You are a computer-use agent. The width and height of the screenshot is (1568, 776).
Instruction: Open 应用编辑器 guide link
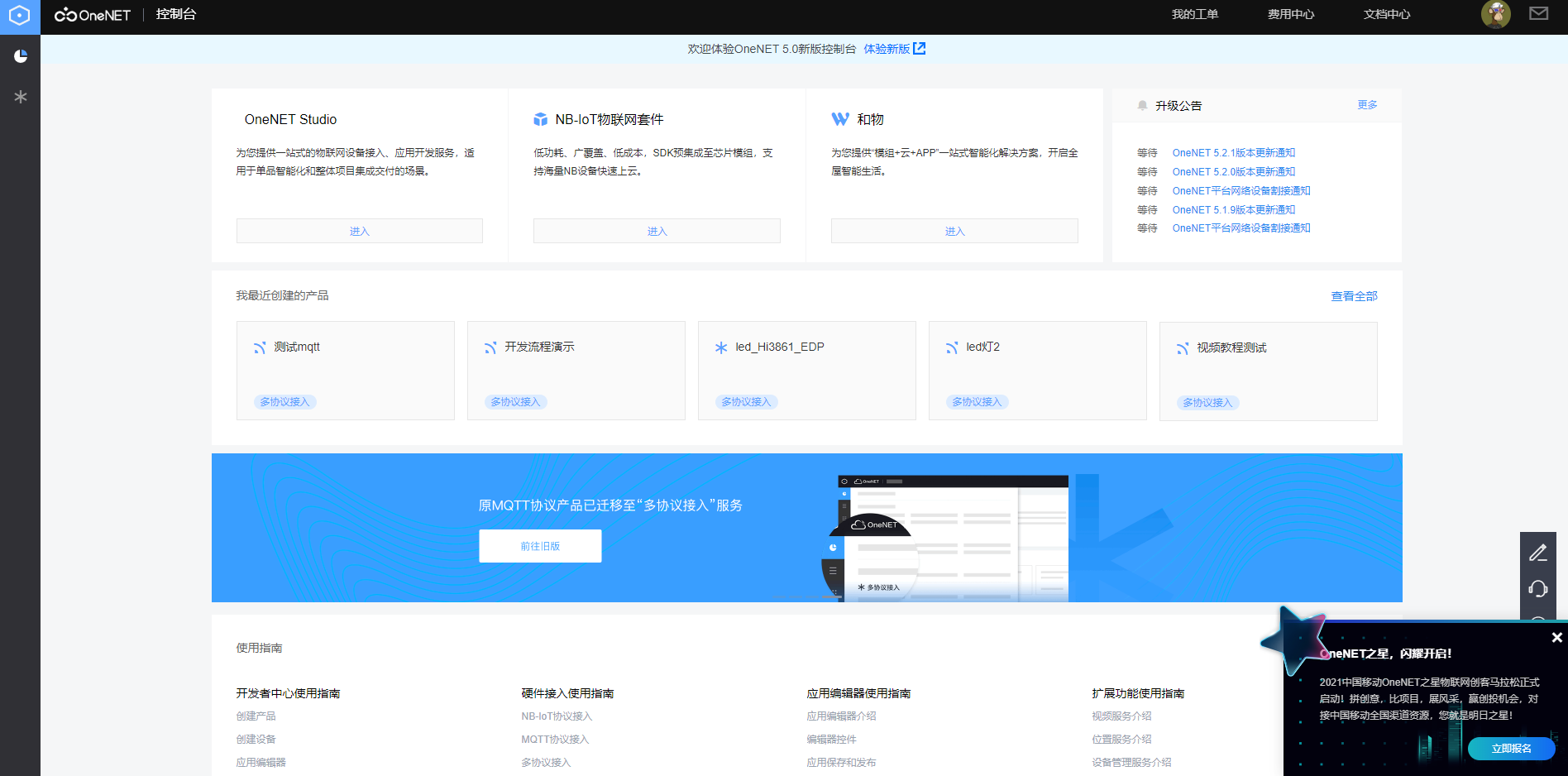point(261,763)
